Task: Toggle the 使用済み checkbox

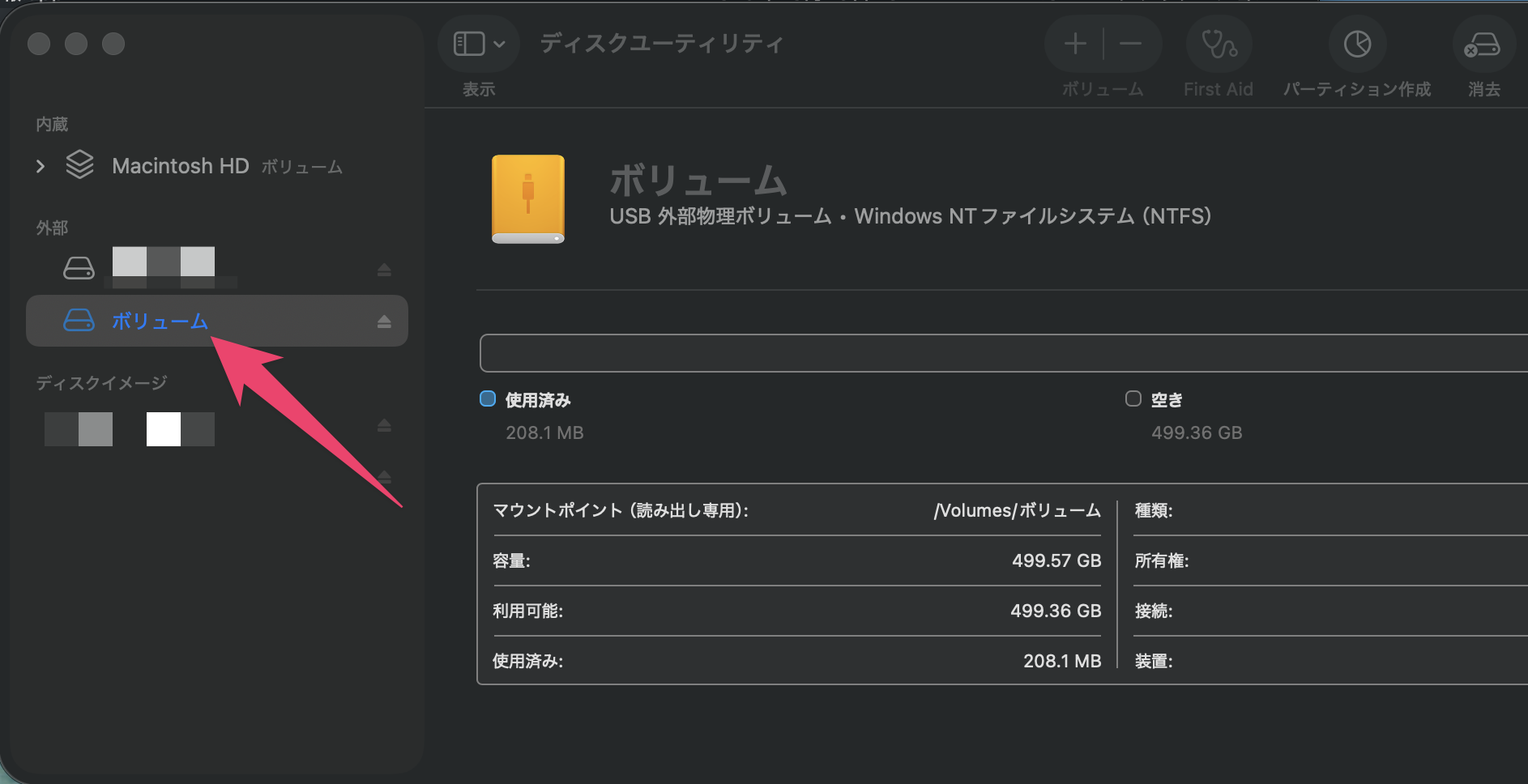Action: pyautogui.click(x=487, y=398)
